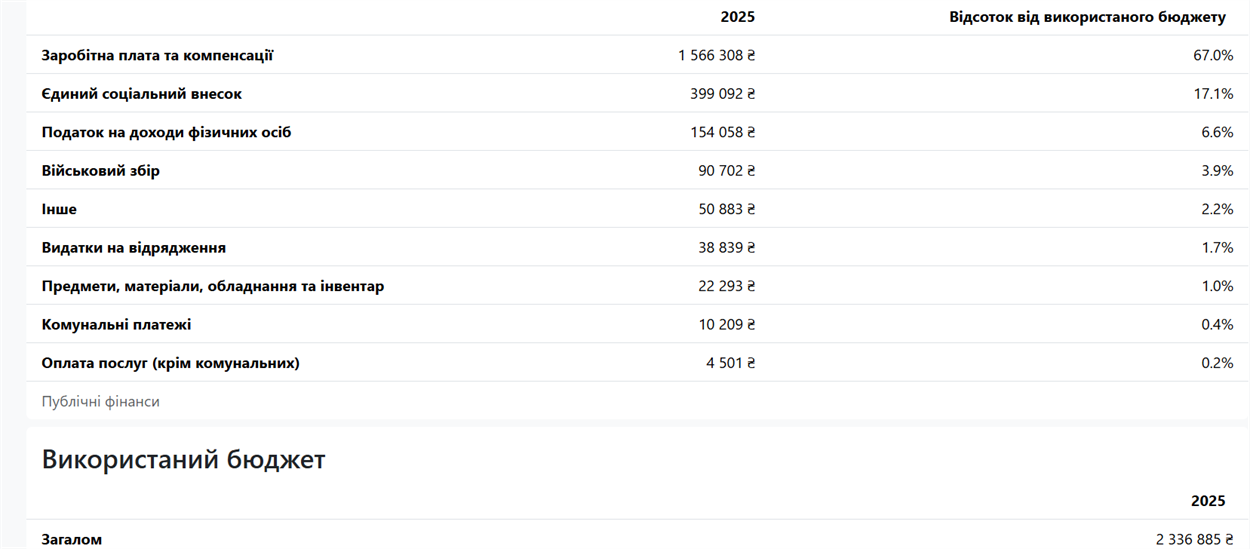Click the 67.0% percentage value
This screenshot has height=549, width=1250.
click(x=1213, y=55)
